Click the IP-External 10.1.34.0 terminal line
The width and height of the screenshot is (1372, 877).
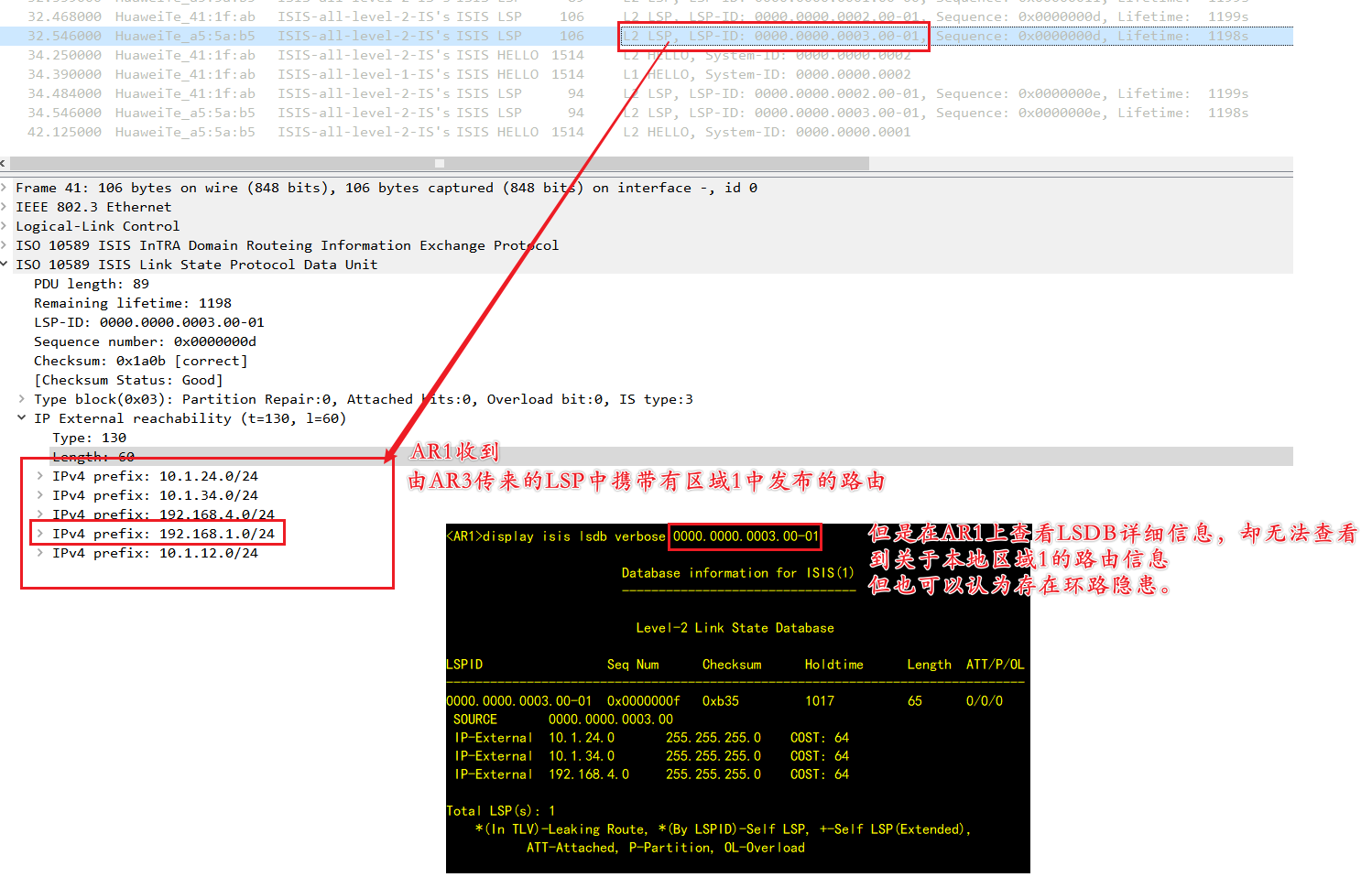click(x=651, y=756)
